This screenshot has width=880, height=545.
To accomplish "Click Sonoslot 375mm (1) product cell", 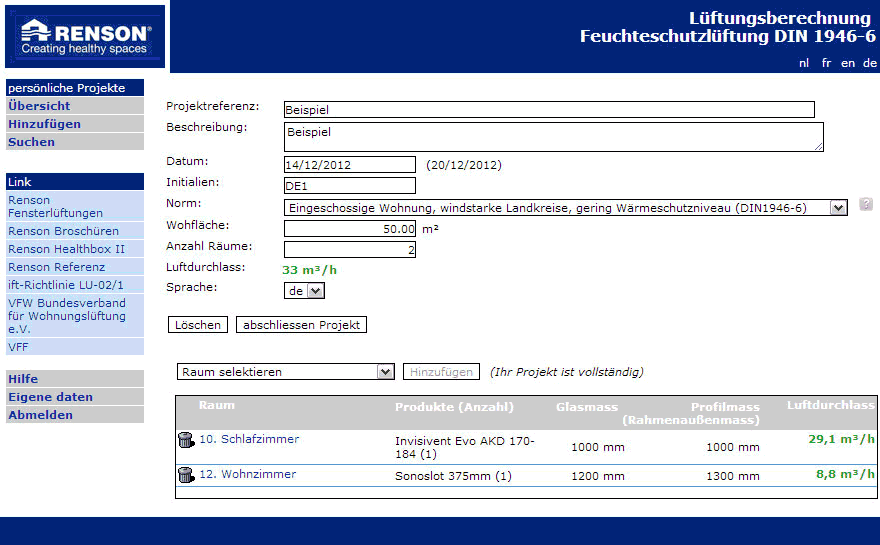I will (x=453, y=476).
